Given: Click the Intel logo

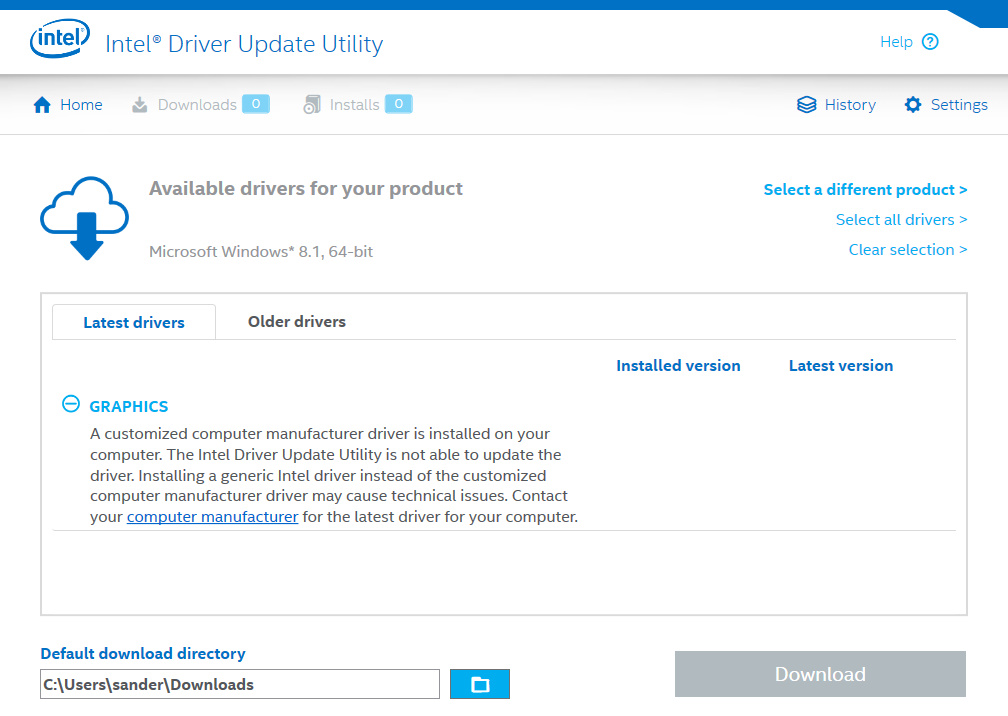Looking at the screenshot, I should (60, 39).
